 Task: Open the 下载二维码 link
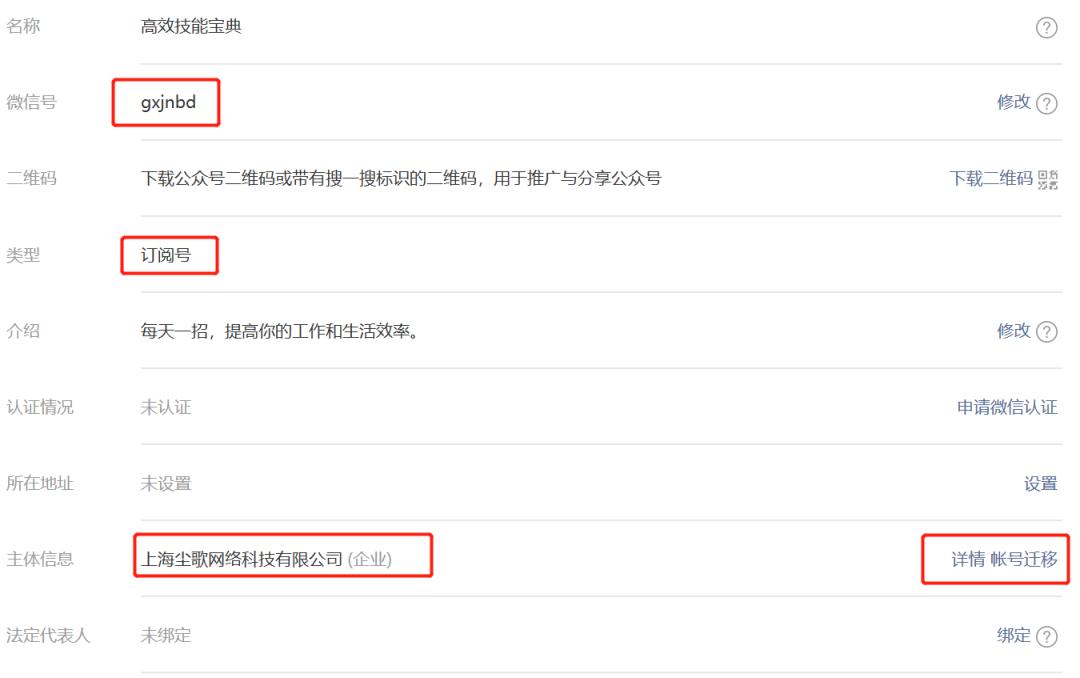tap(991, 178)
